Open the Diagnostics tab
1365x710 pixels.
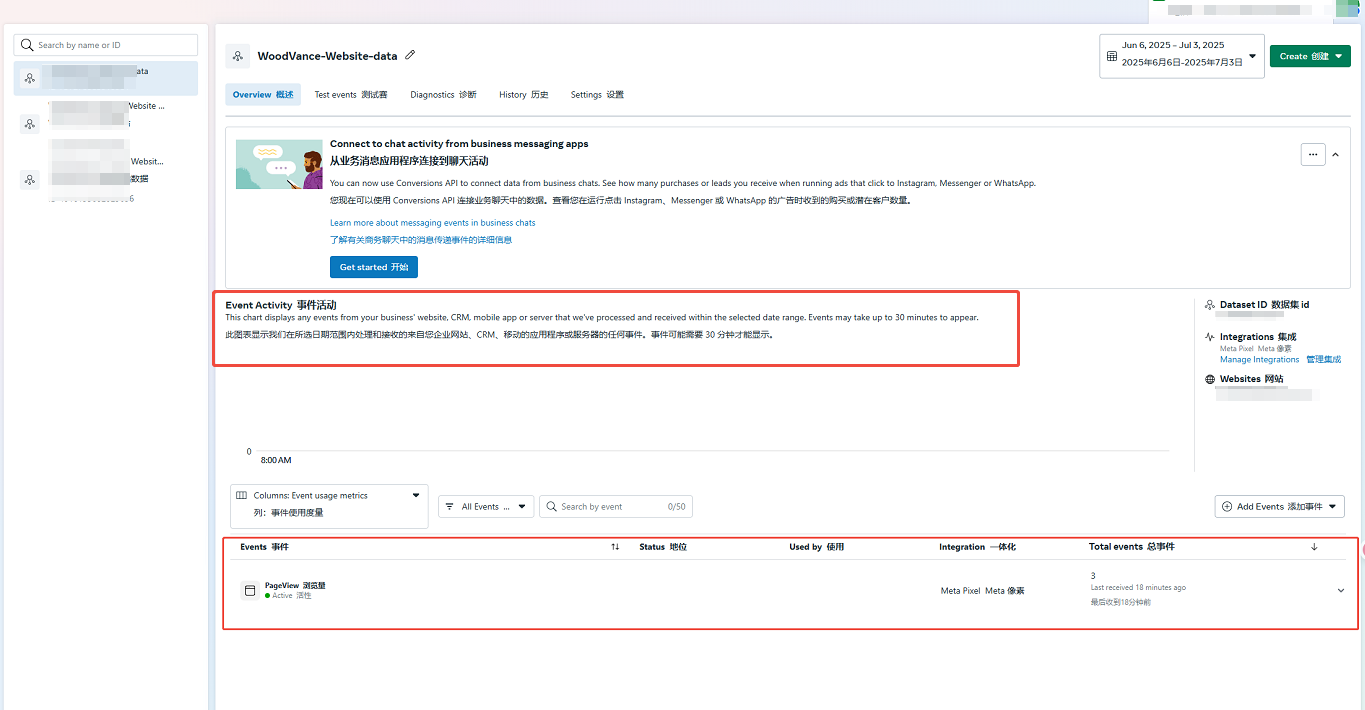[443, 95]
